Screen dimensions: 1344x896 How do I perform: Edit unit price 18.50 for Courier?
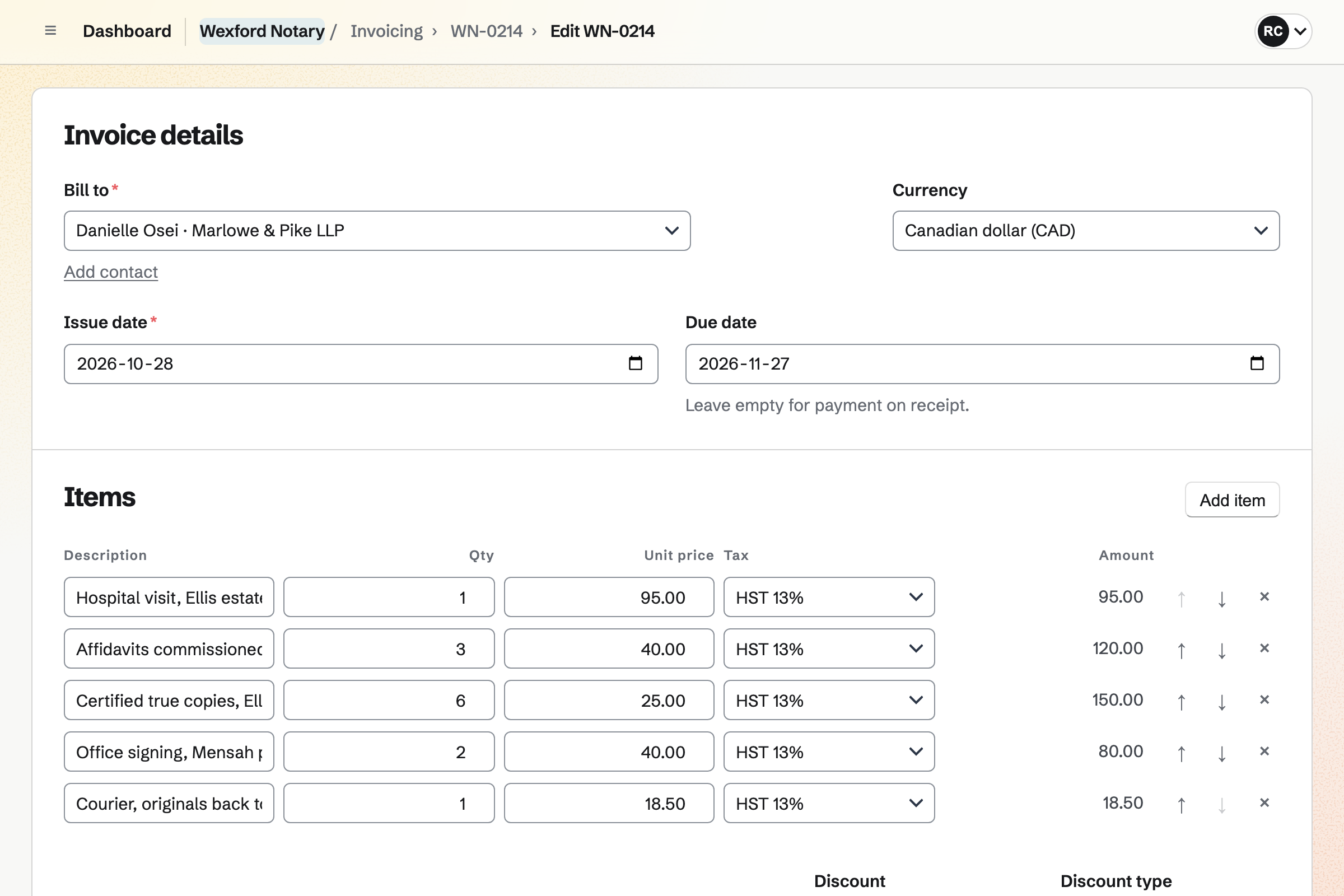(609, 803)
